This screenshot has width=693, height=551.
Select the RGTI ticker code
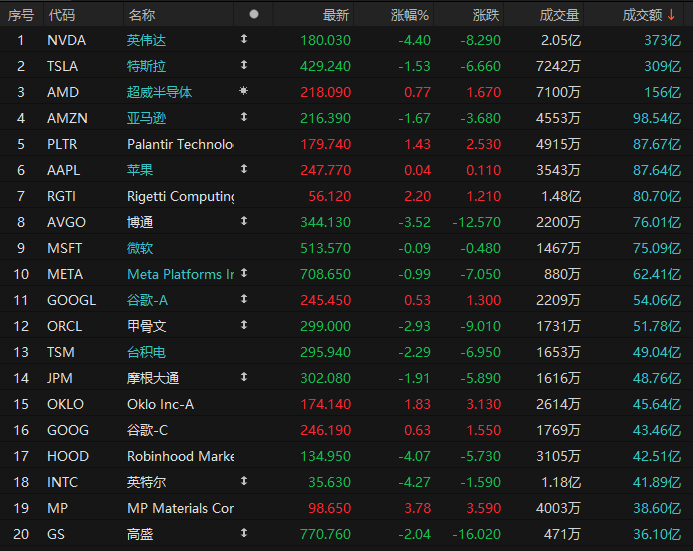click(61, 197)
